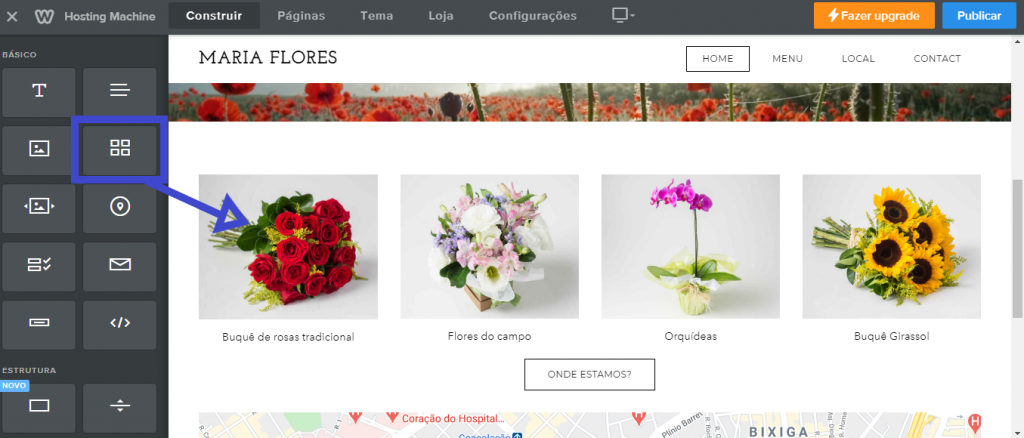Viewport: 1024px width, 438px height.
Task: Click the Publicar button
Action: click(979, 16)
